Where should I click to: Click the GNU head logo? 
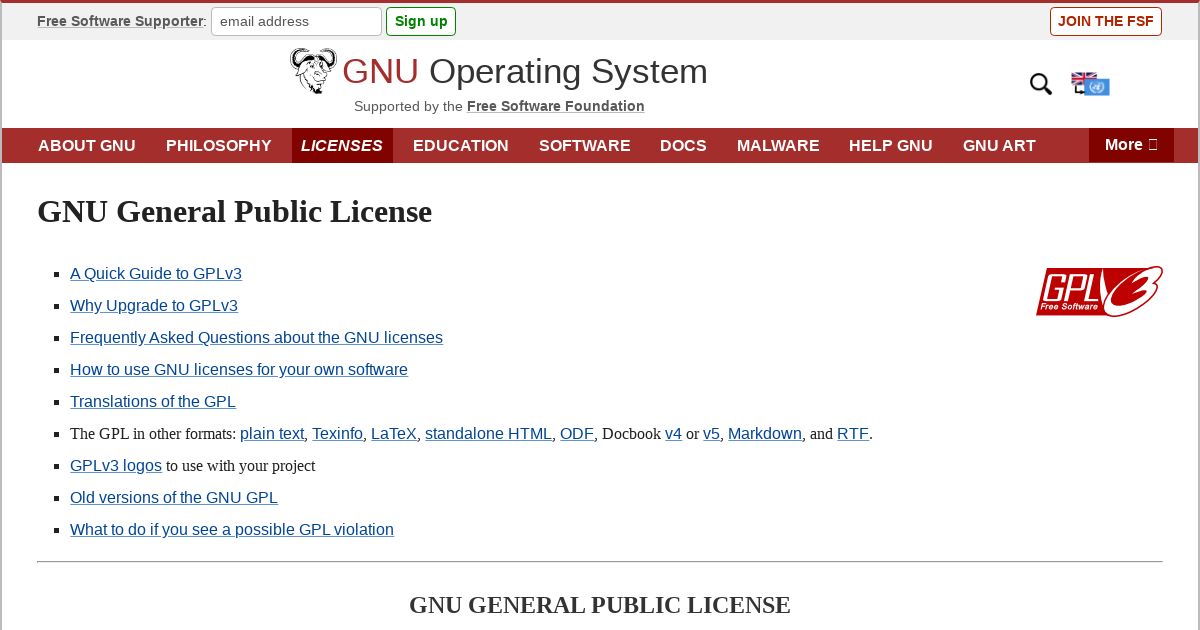(x=313, y=71)
